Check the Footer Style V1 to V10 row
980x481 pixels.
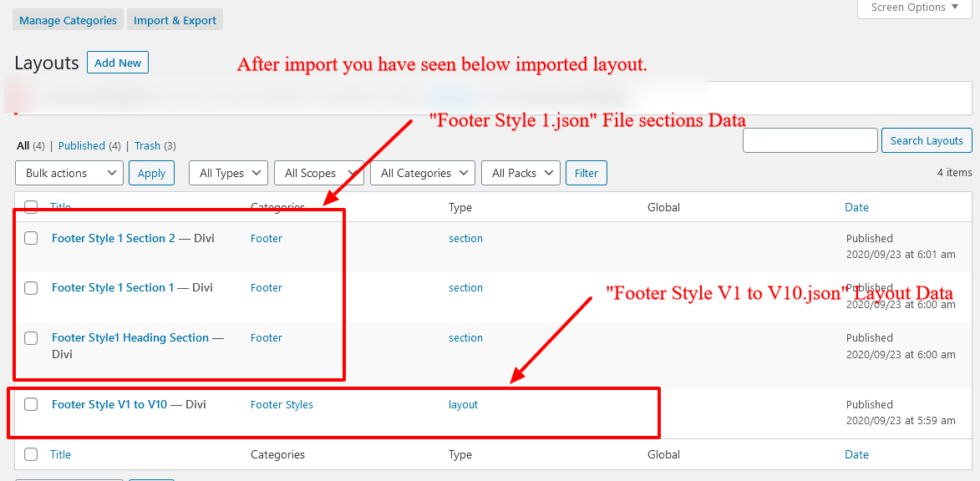[x=31, y=405]
